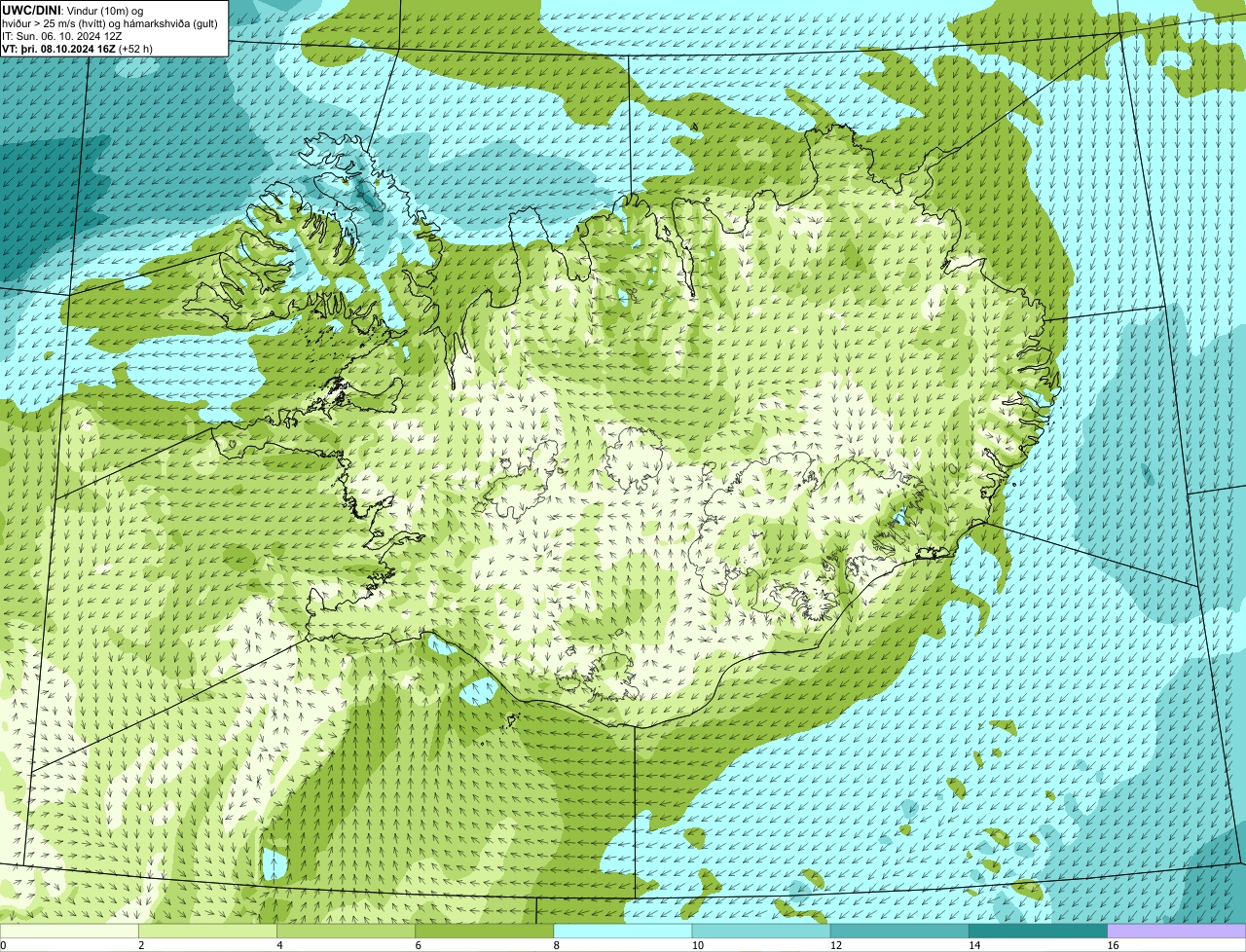
Task: Click the 2–4 m/s legend color swatch
Action: click(207, 931)
